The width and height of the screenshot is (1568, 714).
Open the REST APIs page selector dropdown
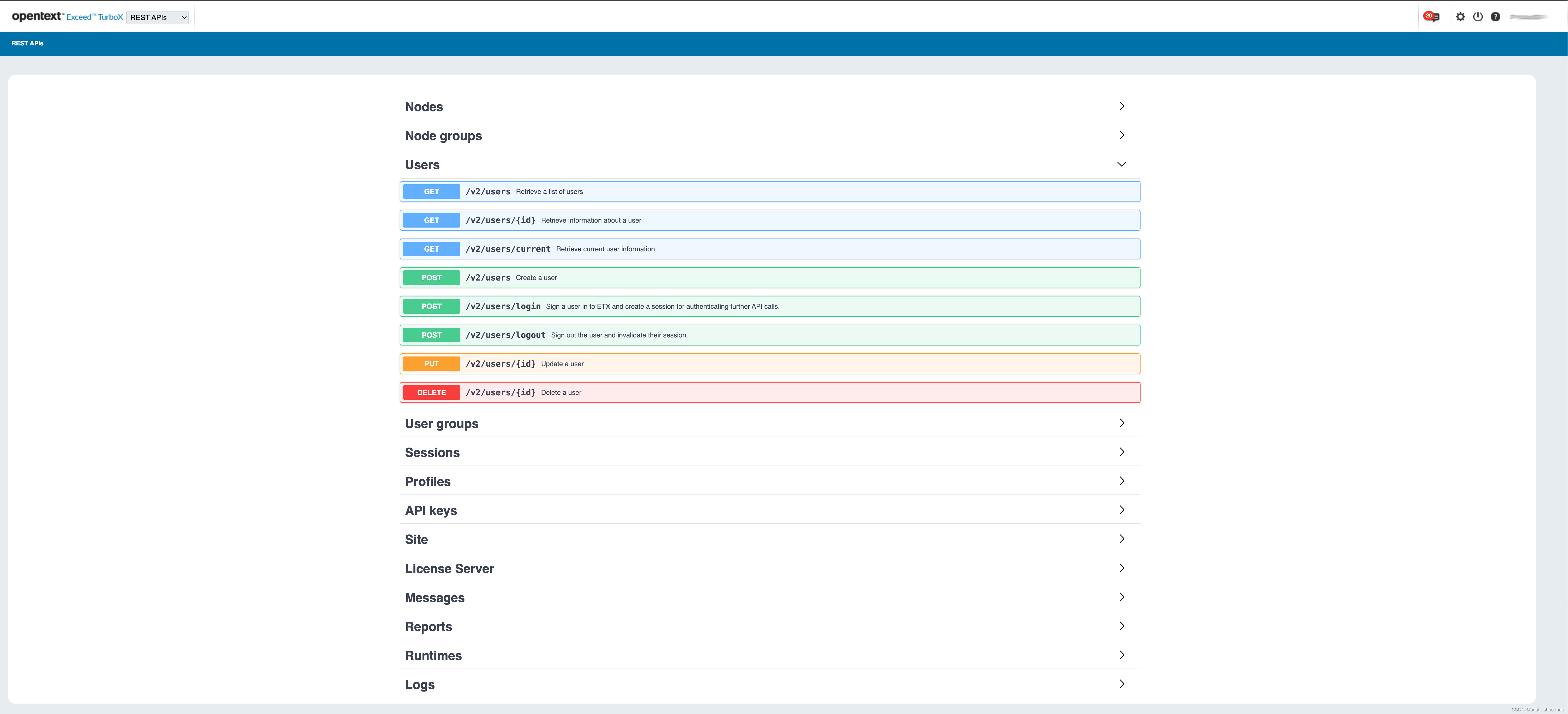(x=158, y=18)
